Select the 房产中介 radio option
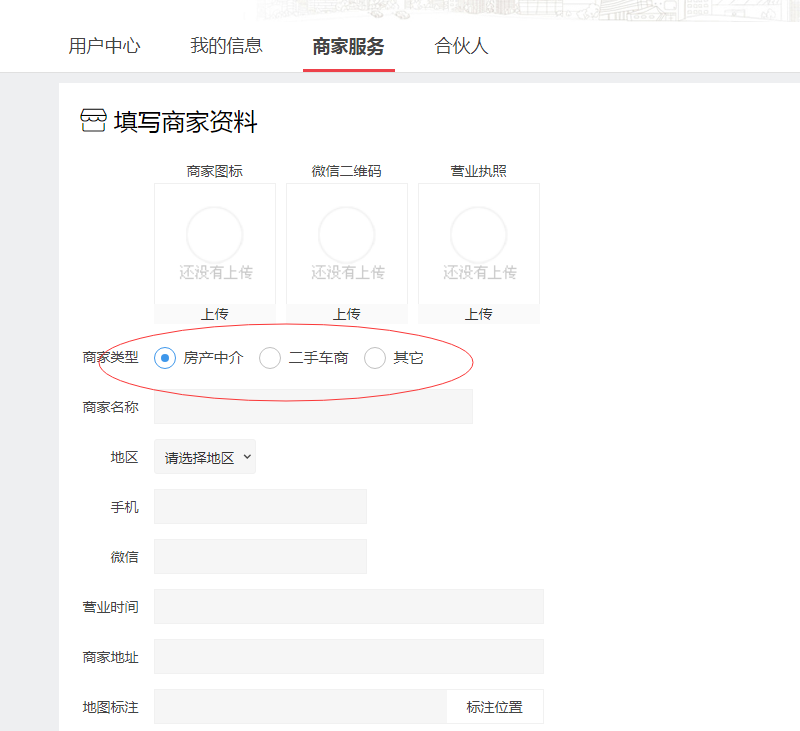 [166, 358]
